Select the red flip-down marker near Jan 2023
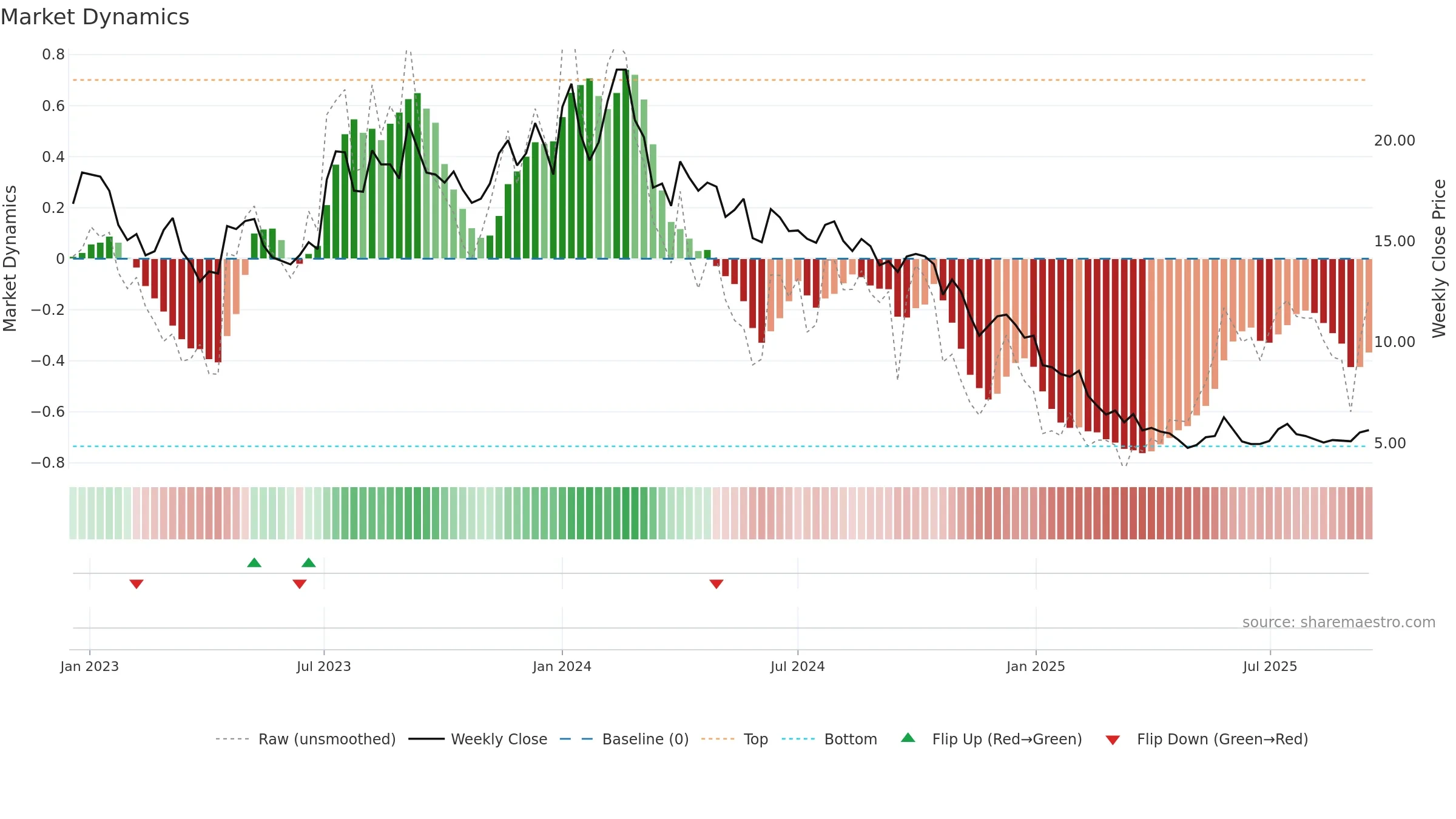Screen dimensions: 1456x819 pos(136,584)
